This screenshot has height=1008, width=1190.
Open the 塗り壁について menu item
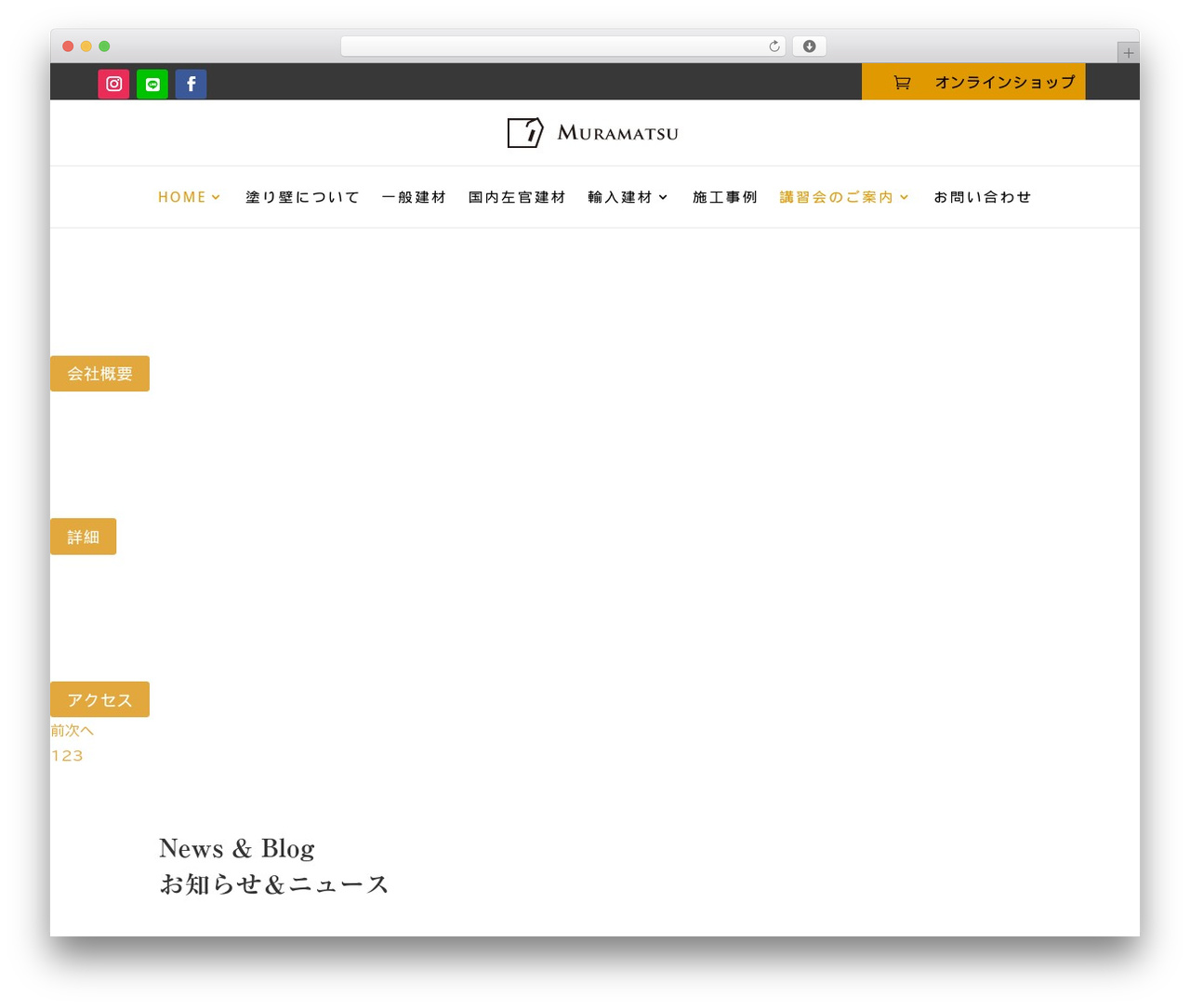coord(302,197)
